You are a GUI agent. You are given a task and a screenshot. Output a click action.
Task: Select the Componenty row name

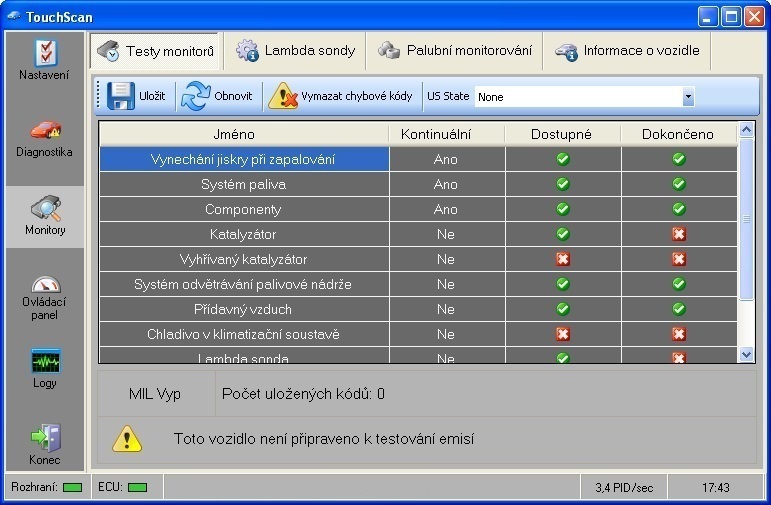[243, 209]
